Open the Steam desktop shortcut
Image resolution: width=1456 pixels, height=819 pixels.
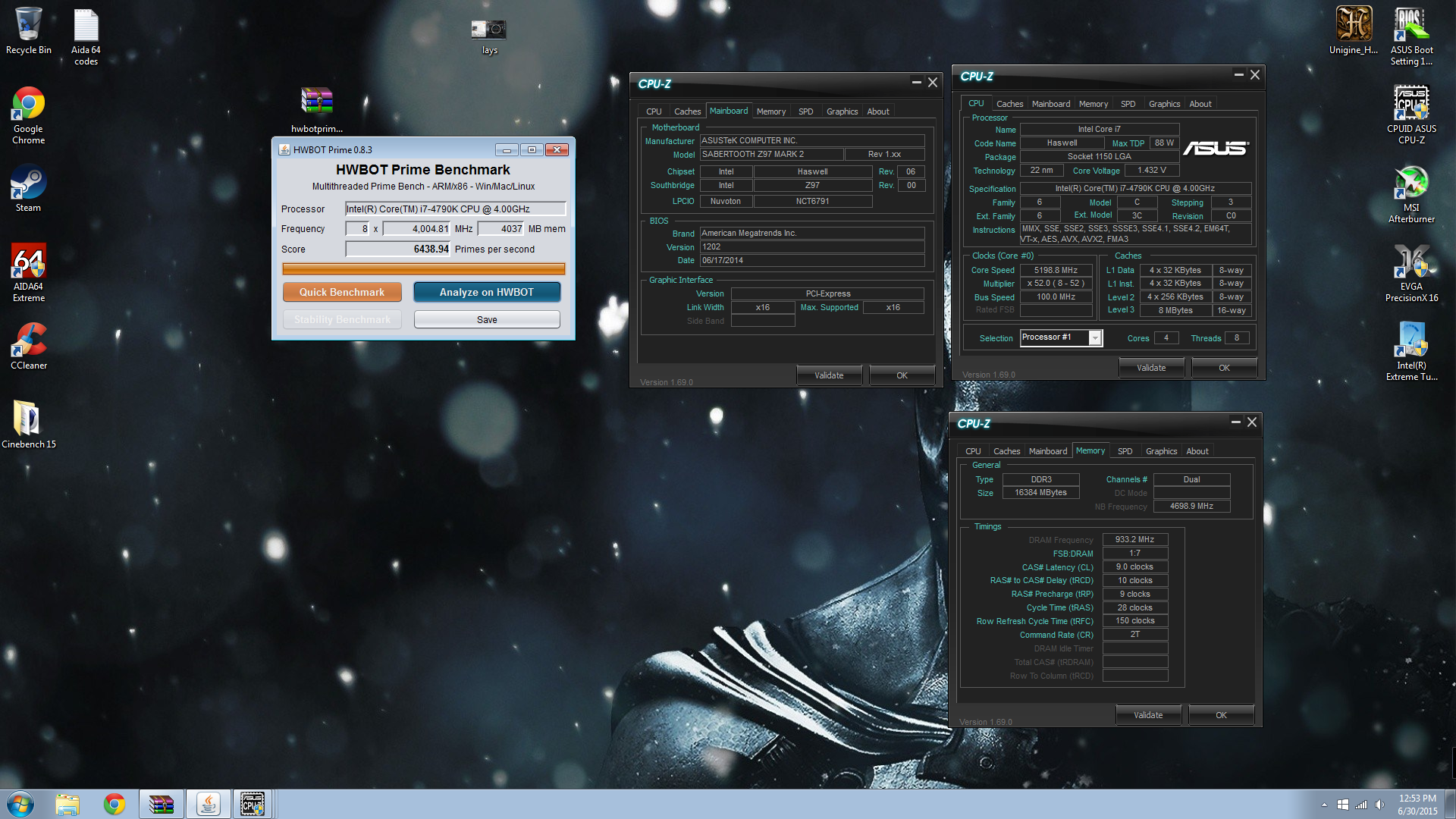(28, 190)
